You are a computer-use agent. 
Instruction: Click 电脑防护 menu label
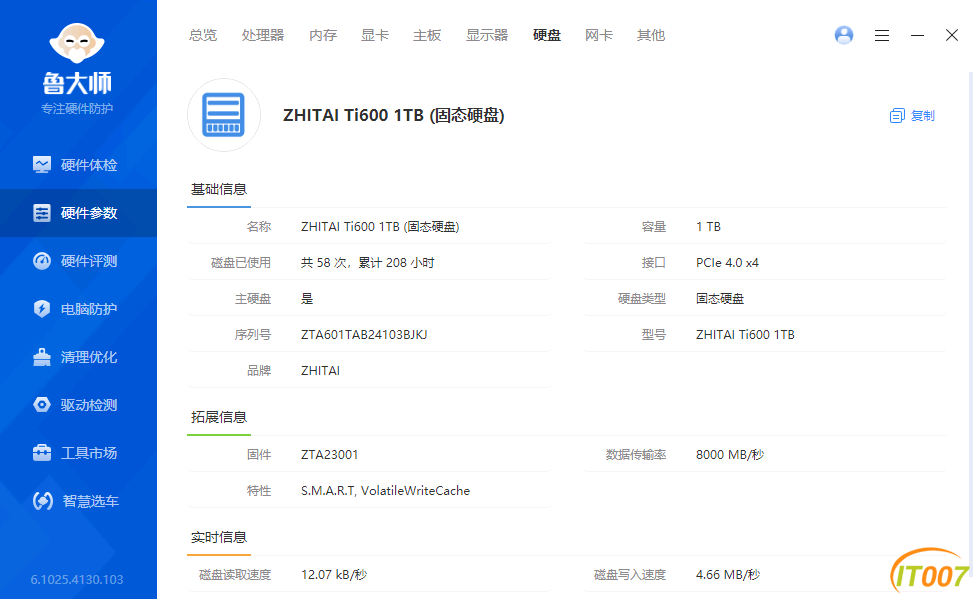click(x=89, y=309)
